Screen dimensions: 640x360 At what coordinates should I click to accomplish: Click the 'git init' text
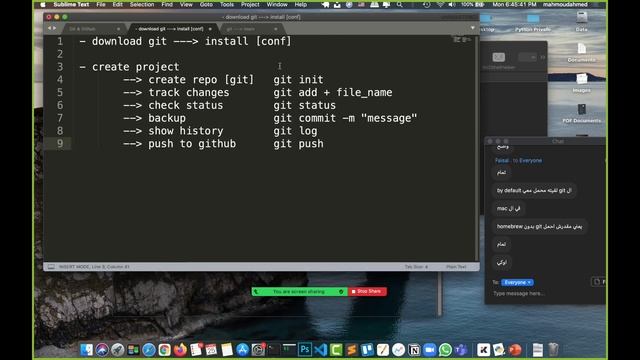[x=298, y=80]
